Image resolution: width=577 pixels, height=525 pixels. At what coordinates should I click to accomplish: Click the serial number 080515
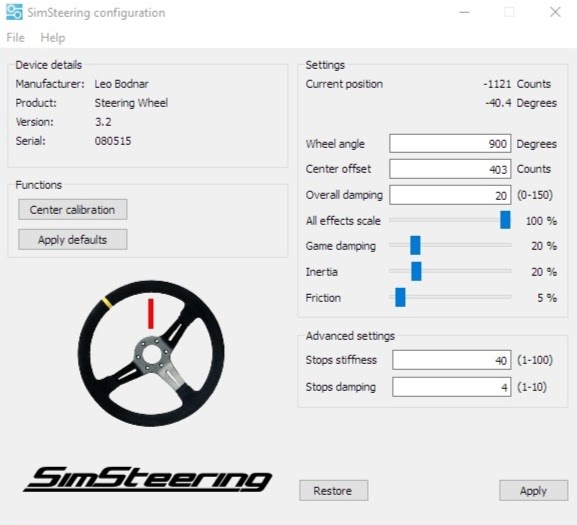pyautogui.click(x=113, y=141)
